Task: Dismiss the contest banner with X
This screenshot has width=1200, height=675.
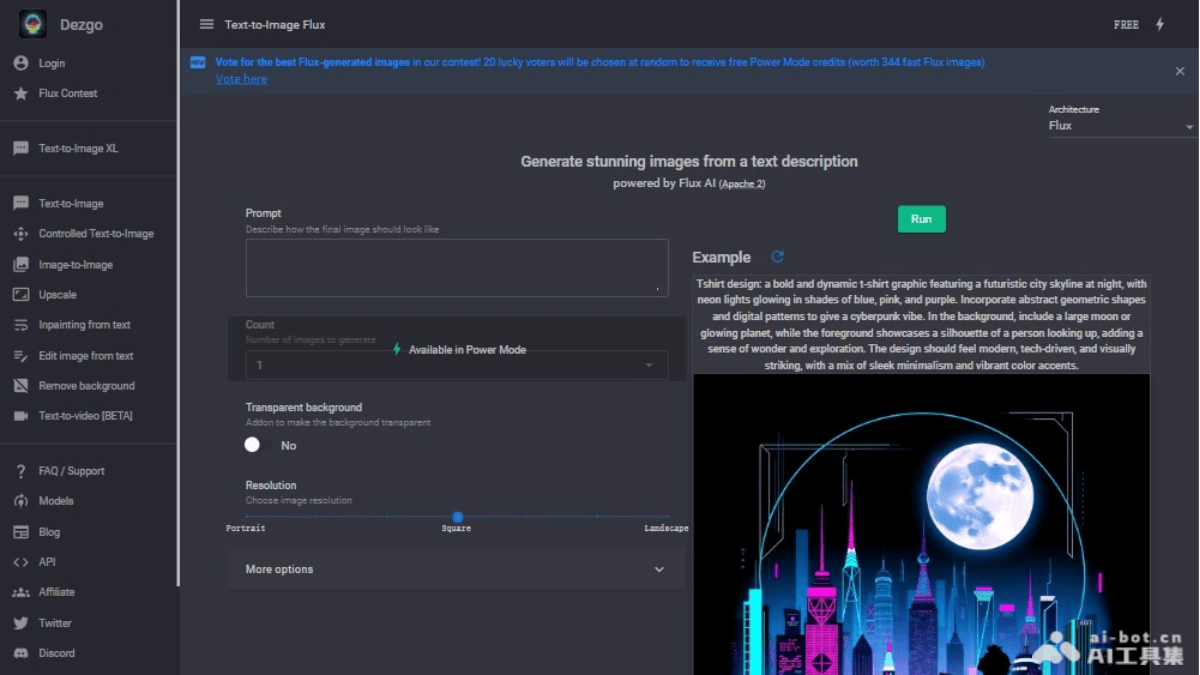Action: point(1180,71)
